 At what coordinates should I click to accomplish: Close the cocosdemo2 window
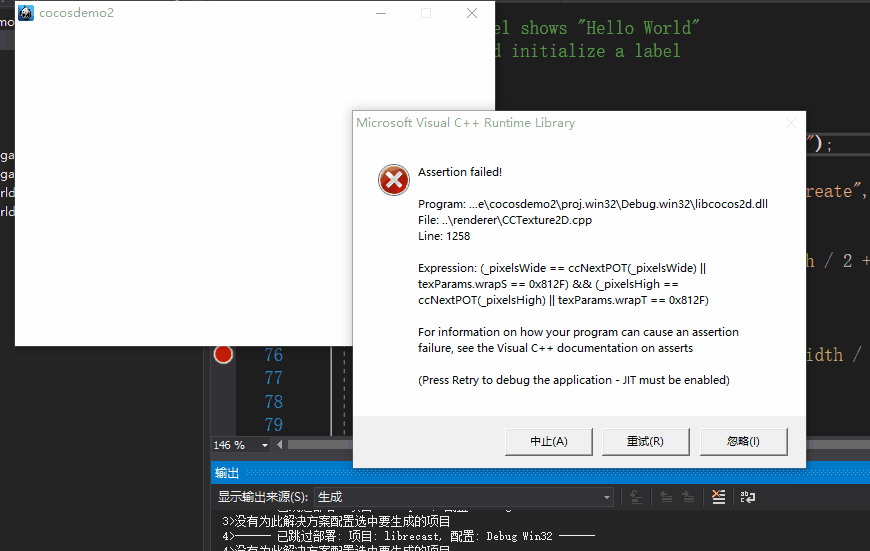pos(472,13)
